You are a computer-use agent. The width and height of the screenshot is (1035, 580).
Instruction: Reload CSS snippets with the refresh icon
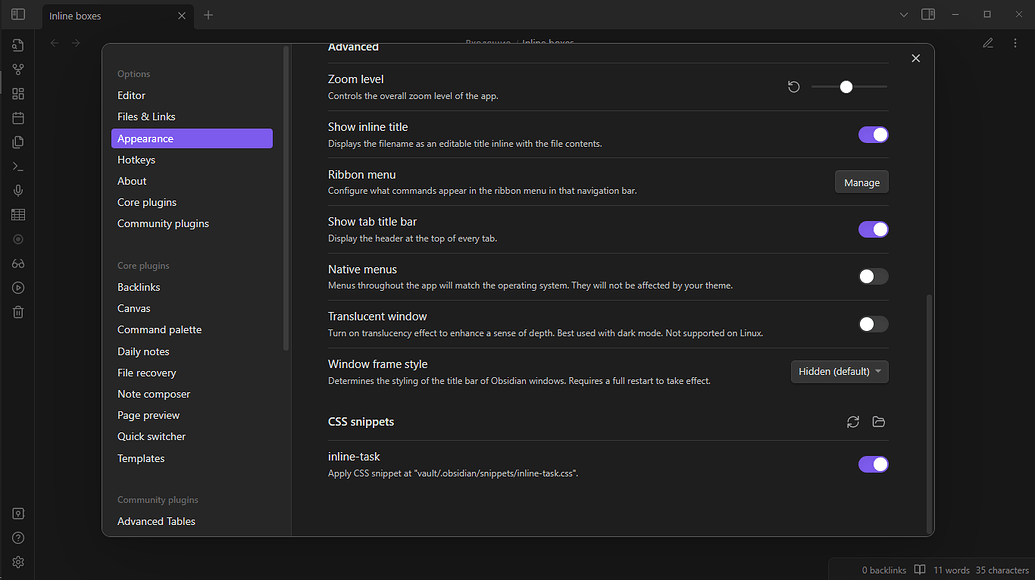click(852, 422)
